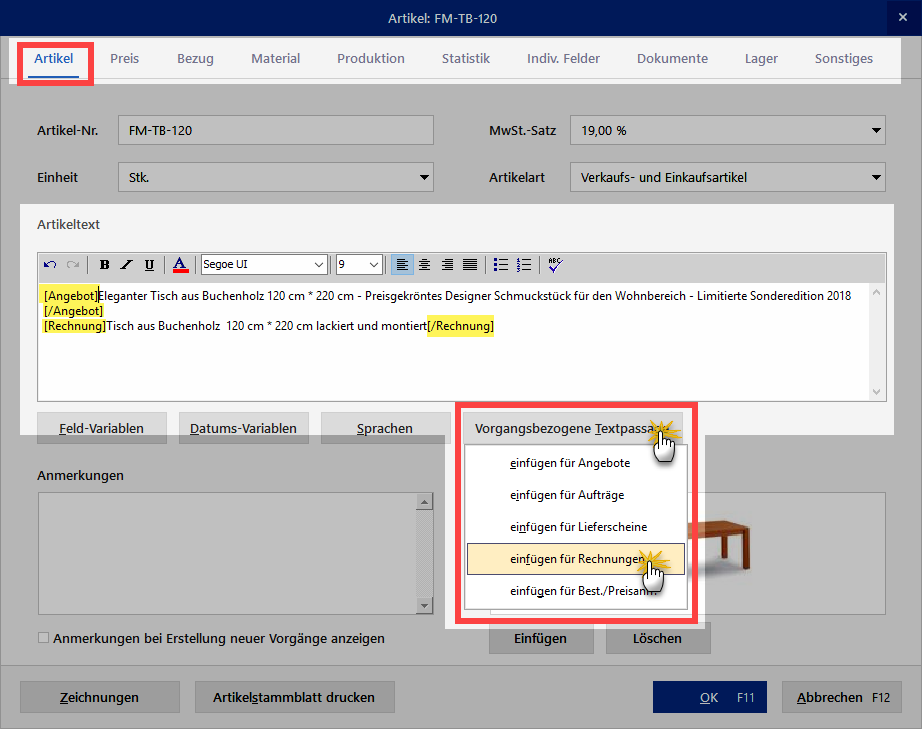Image resolution: width=922 pixels, height=729 pixels.
Task: Open the Material tab
Action: (275, 59)
